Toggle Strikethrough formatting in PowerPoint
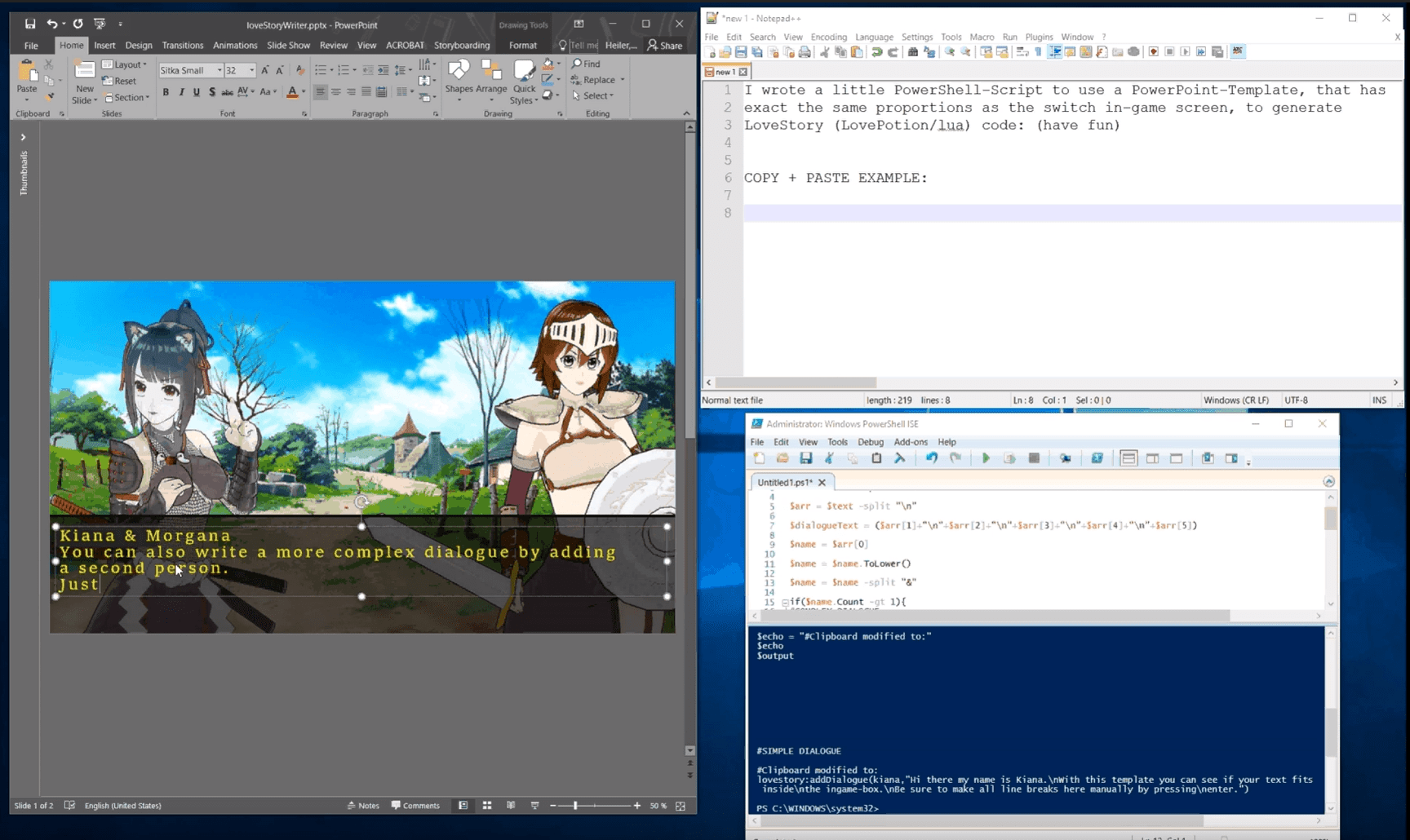Viewport: 1410px width, 840px height. tap(228, 92)
